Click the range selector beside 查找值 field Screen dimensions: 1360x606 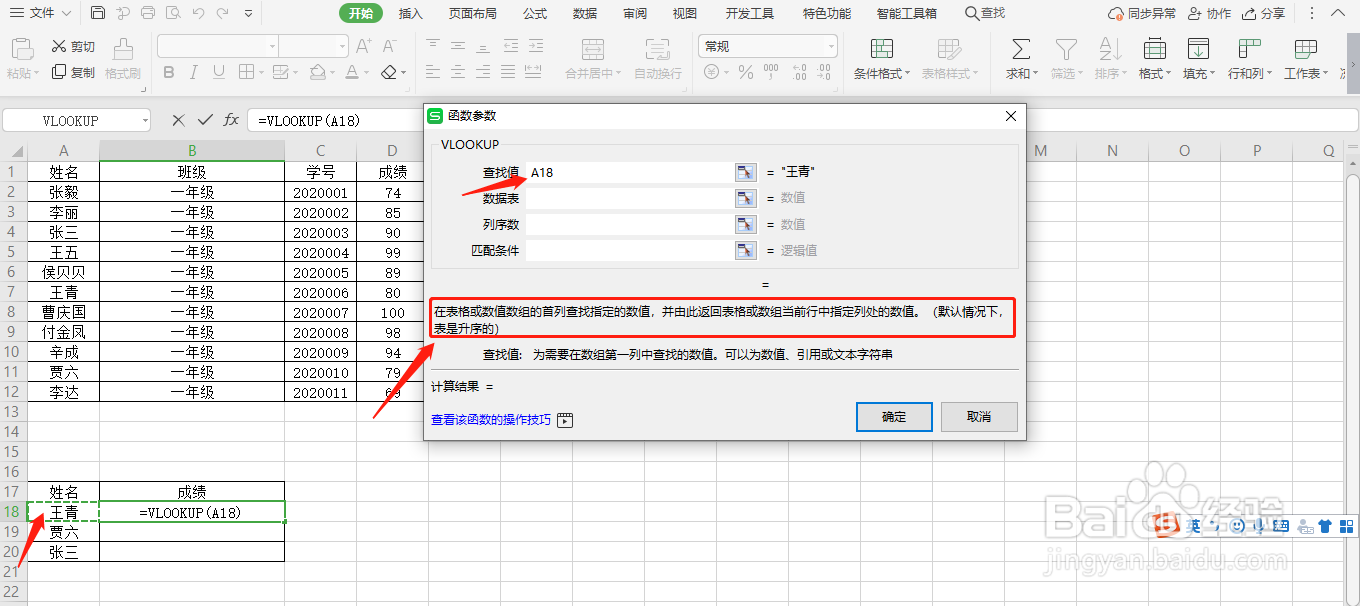745,171
